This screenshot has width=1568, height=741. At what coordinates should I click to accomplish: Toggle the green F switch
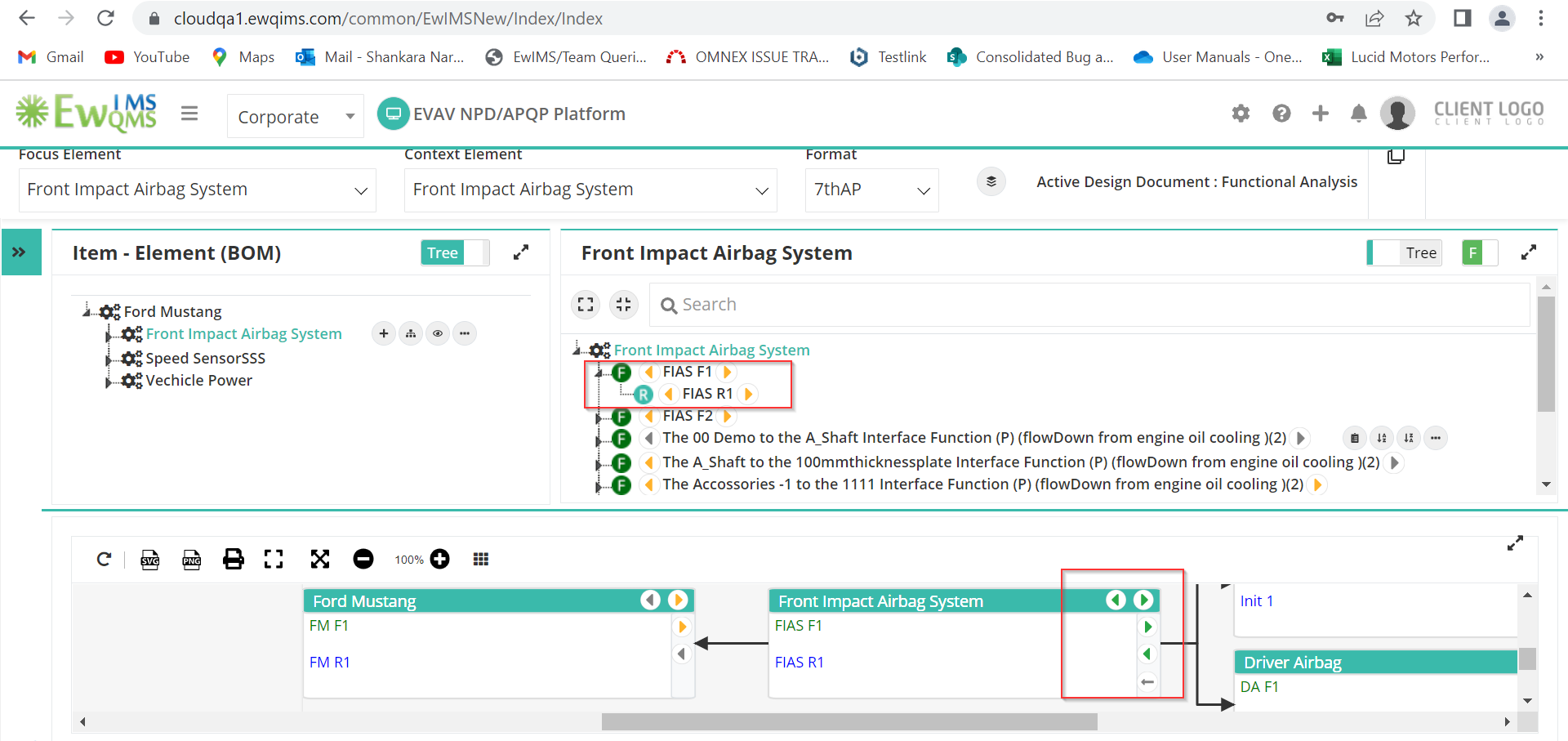[x=1479, y=253]
